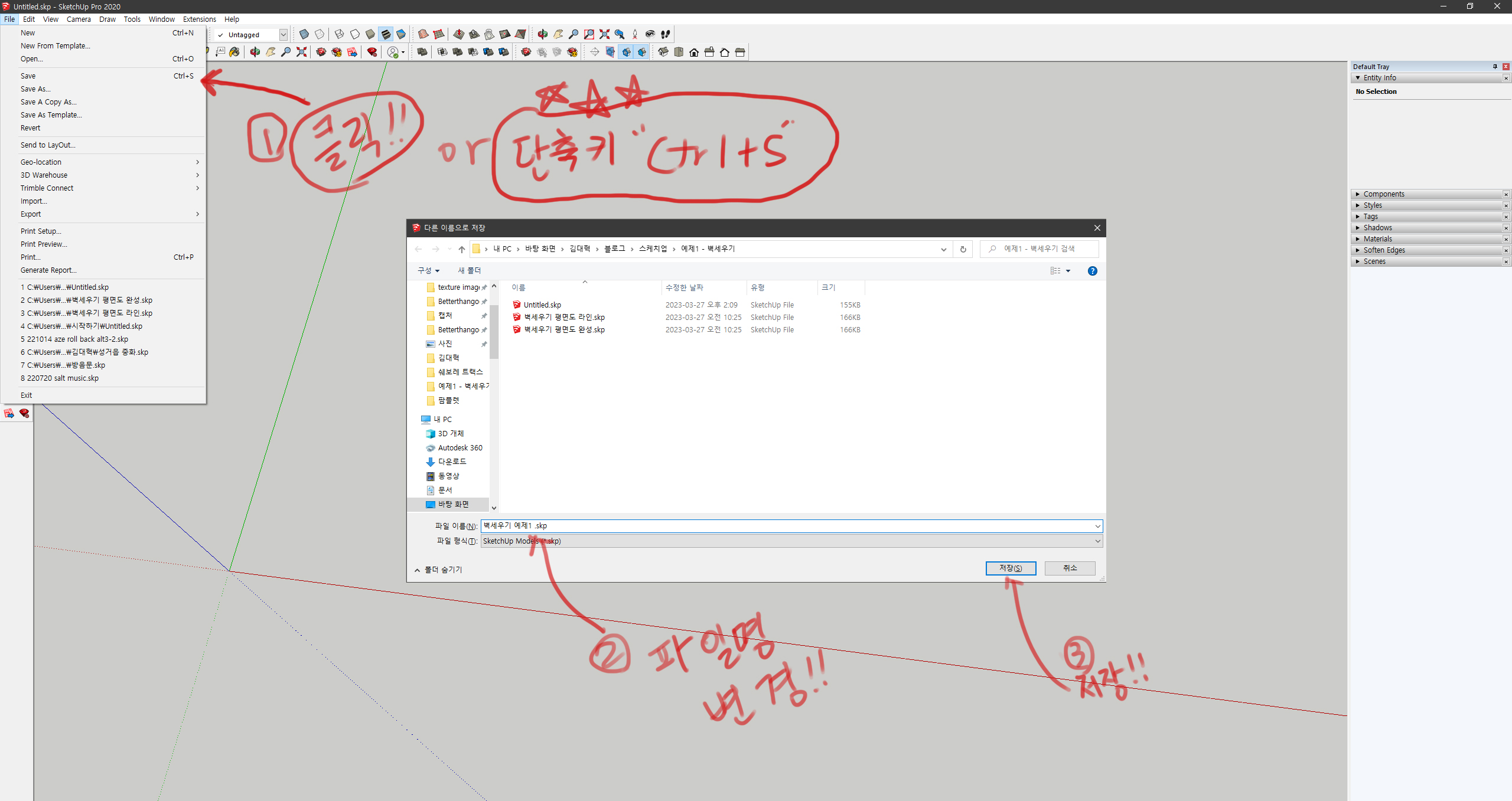Open the Untagged tag dropdown
This screenshot has height=801, width=1512.
pos(283,35)
